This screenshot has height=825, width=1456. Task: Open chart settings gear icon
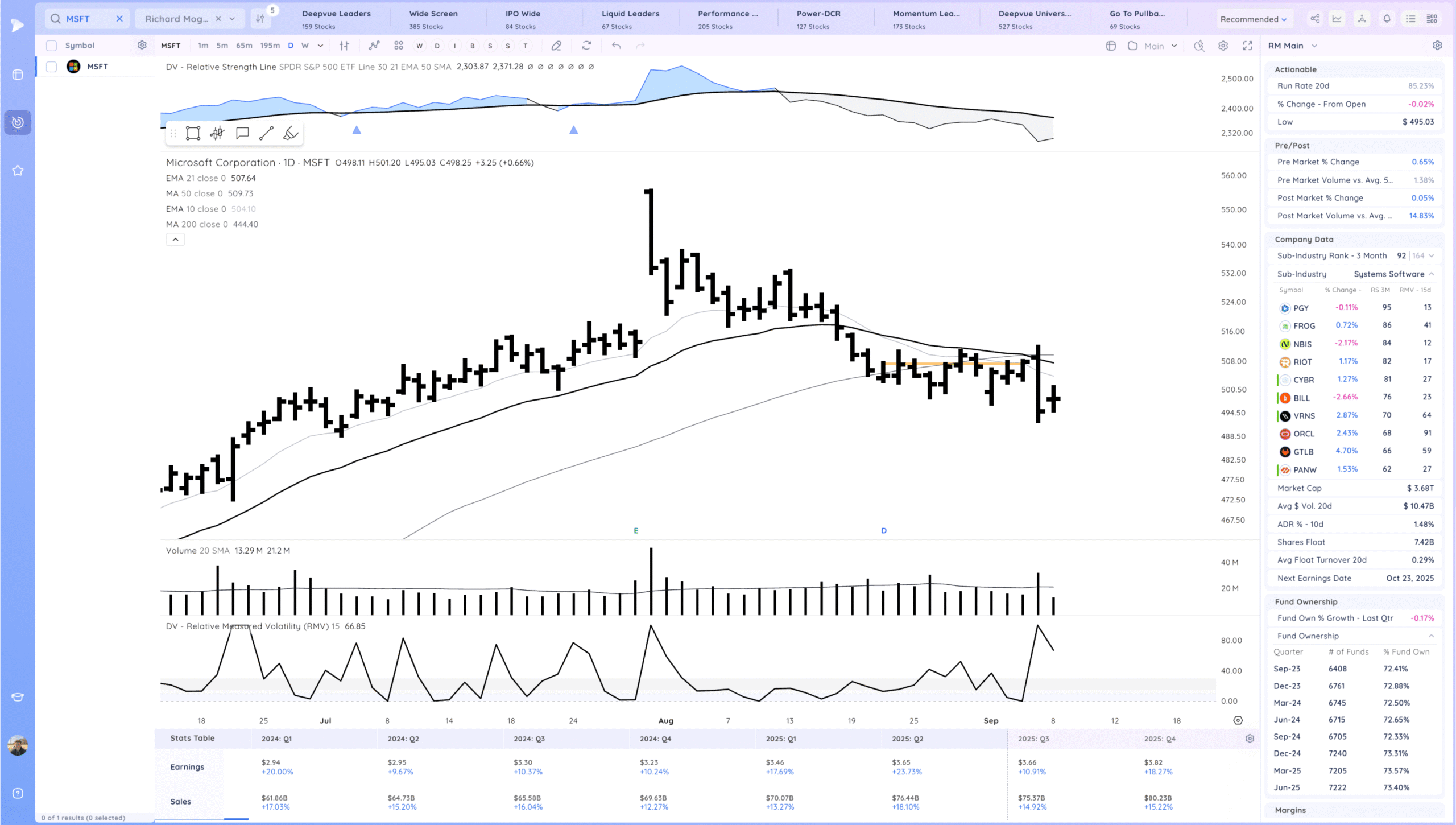(1223, 46)
